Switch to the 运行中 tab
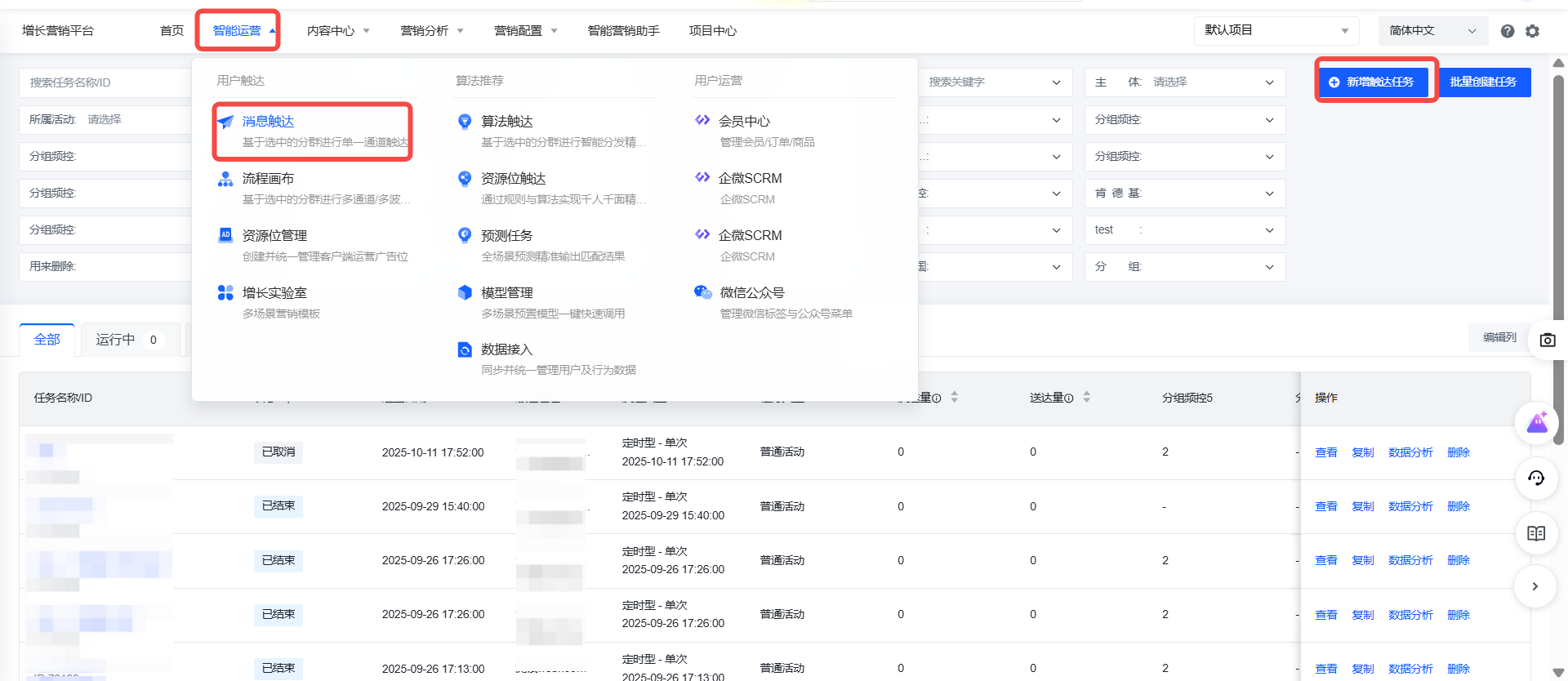The image size is (1568, 681). [x=127, y=340]
